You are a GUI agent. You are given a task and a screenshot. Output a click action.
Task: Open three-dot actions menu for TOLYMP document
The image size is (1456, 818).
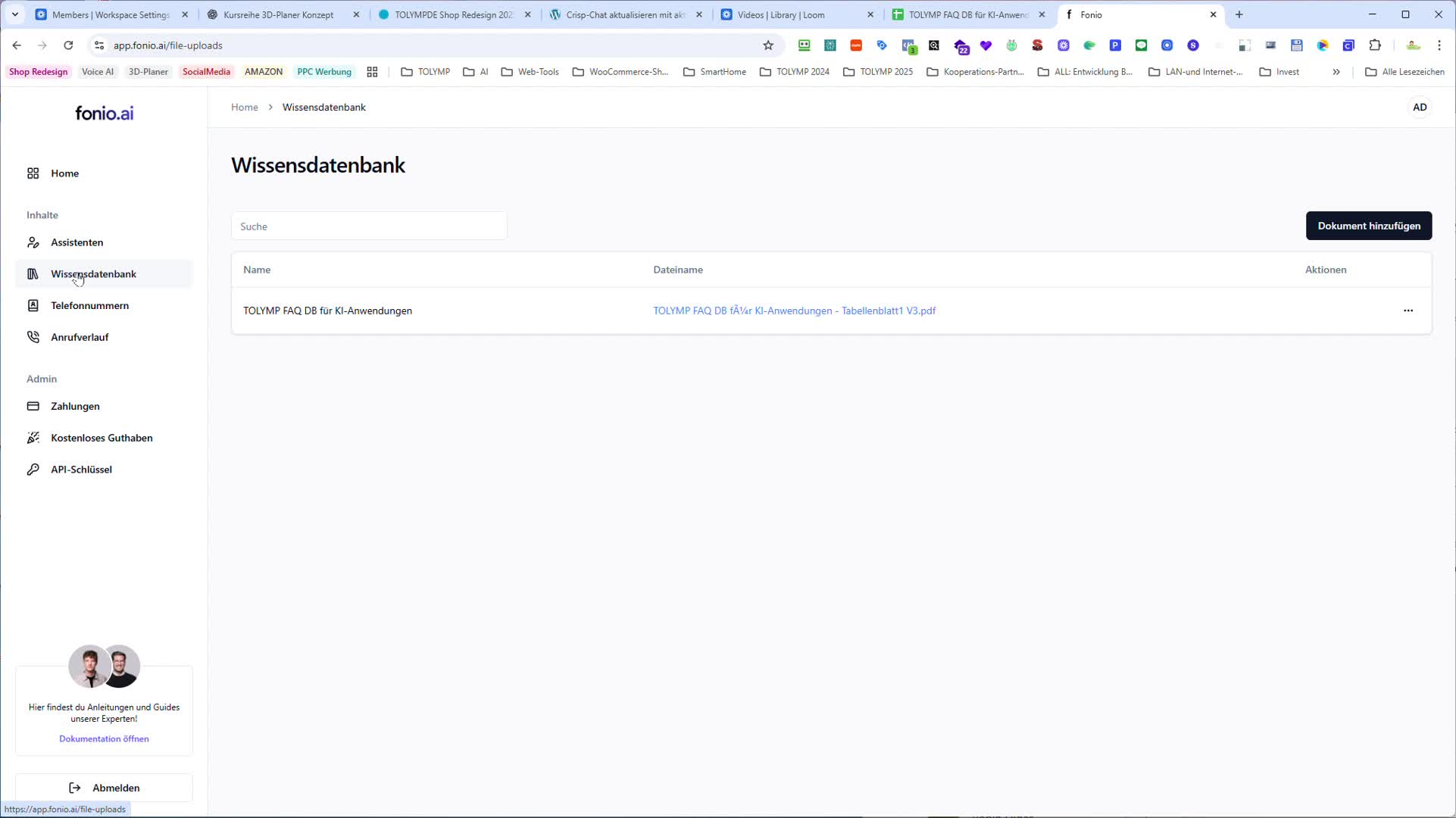coord(1408,311)
